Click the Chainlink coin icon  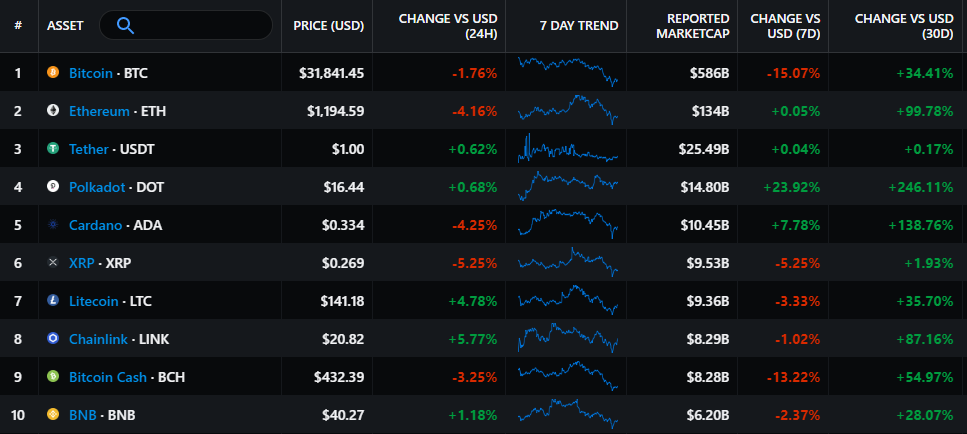(x=53, y=339)
